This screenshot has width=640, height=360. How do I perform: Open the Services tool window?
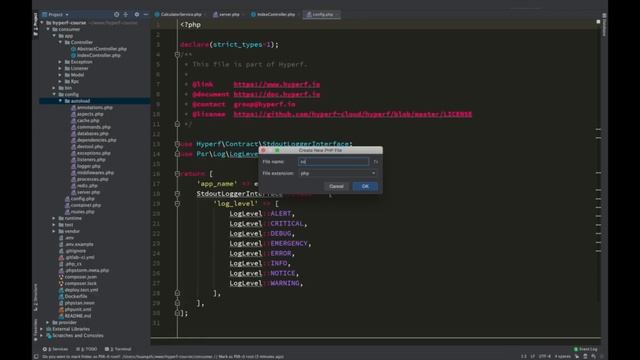coord(55,349)
